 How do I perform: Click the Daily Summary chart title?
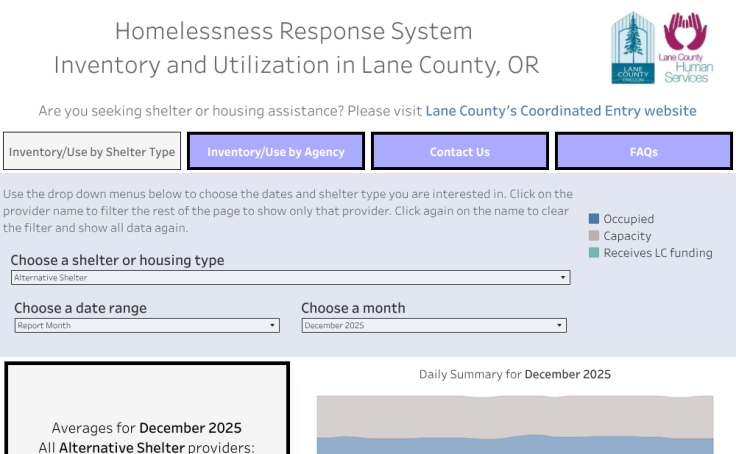515,374
